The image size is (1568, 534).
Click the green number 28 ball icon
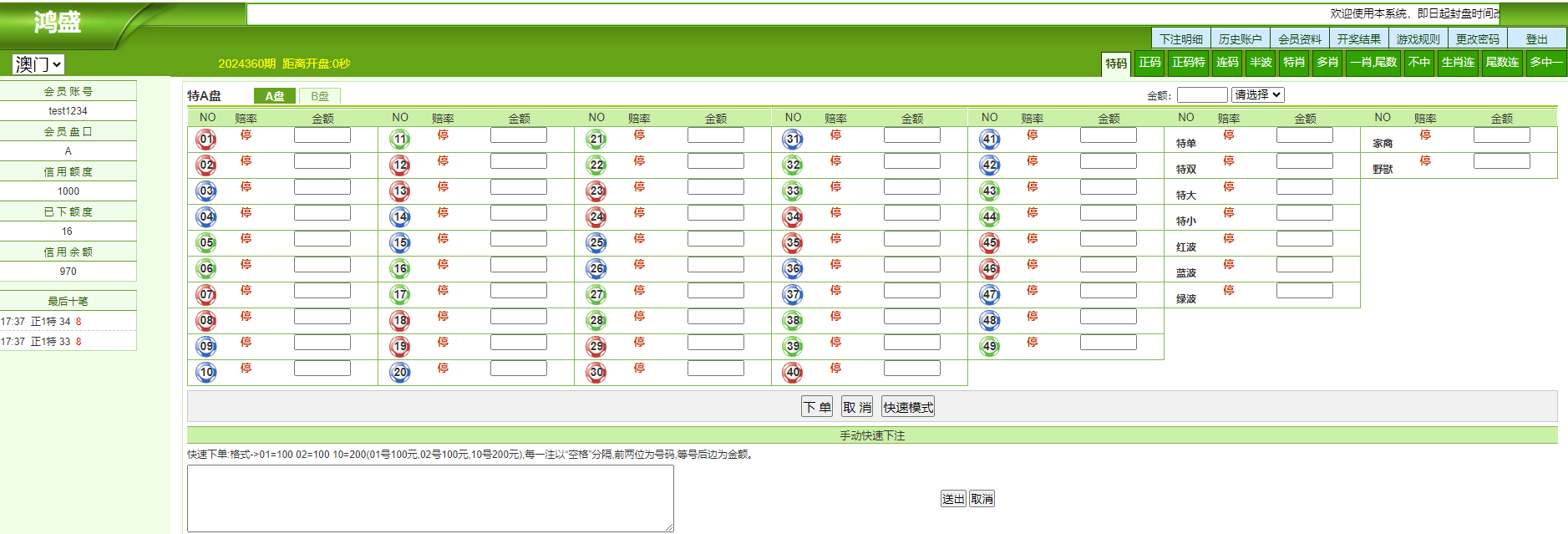pos(596,321)
